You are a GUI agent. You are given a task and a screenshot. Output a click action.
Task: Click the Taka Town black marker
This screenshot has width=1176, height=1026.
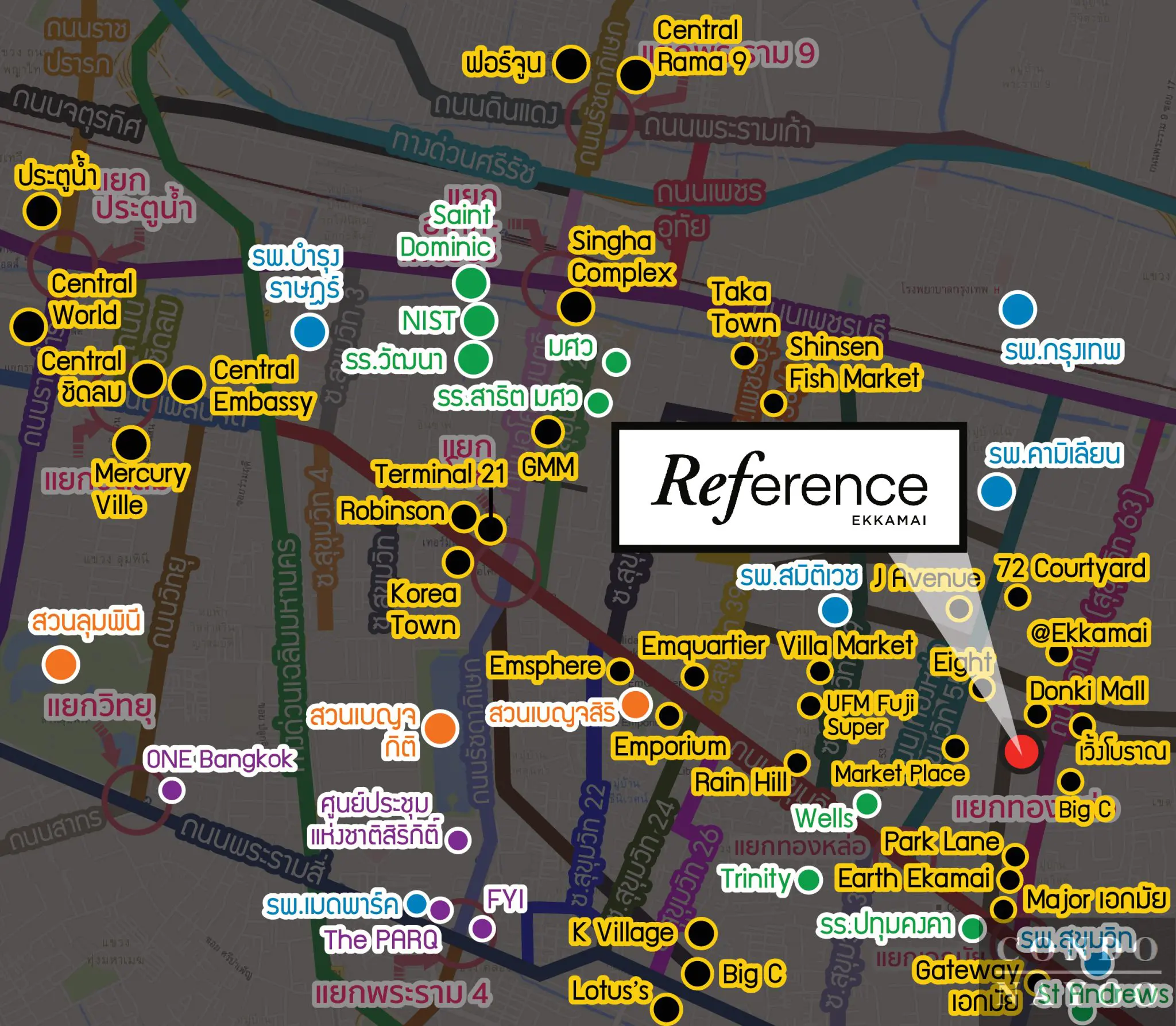click(744, 356)
